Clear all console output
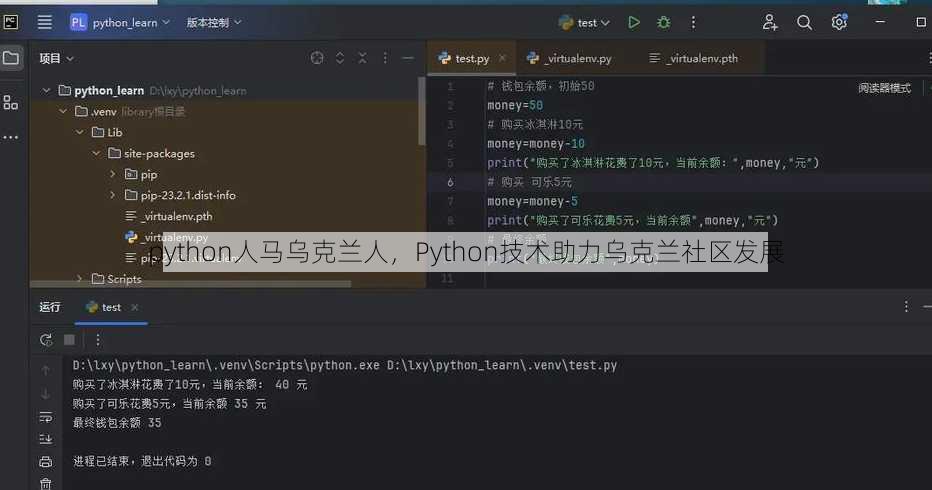Screen dimensions: 932x490 click(46, 483)
